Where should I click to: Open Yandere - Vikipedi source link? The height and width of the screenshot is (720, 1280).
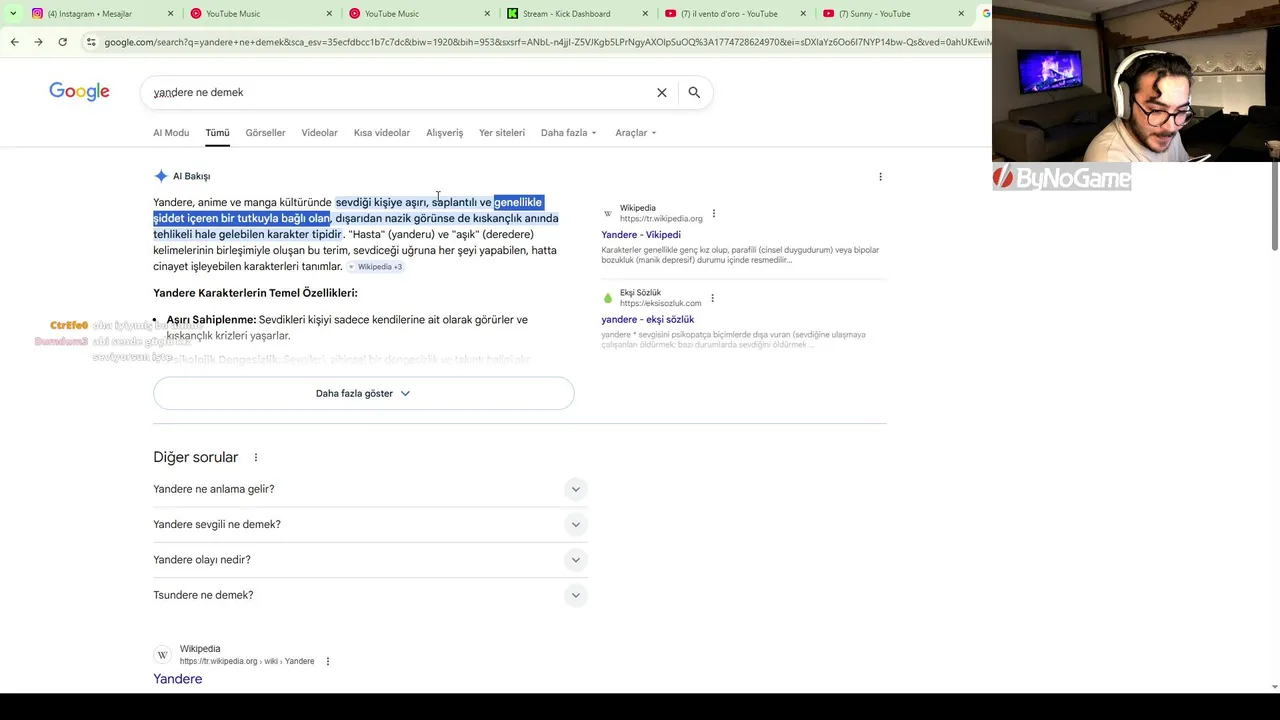641,235
